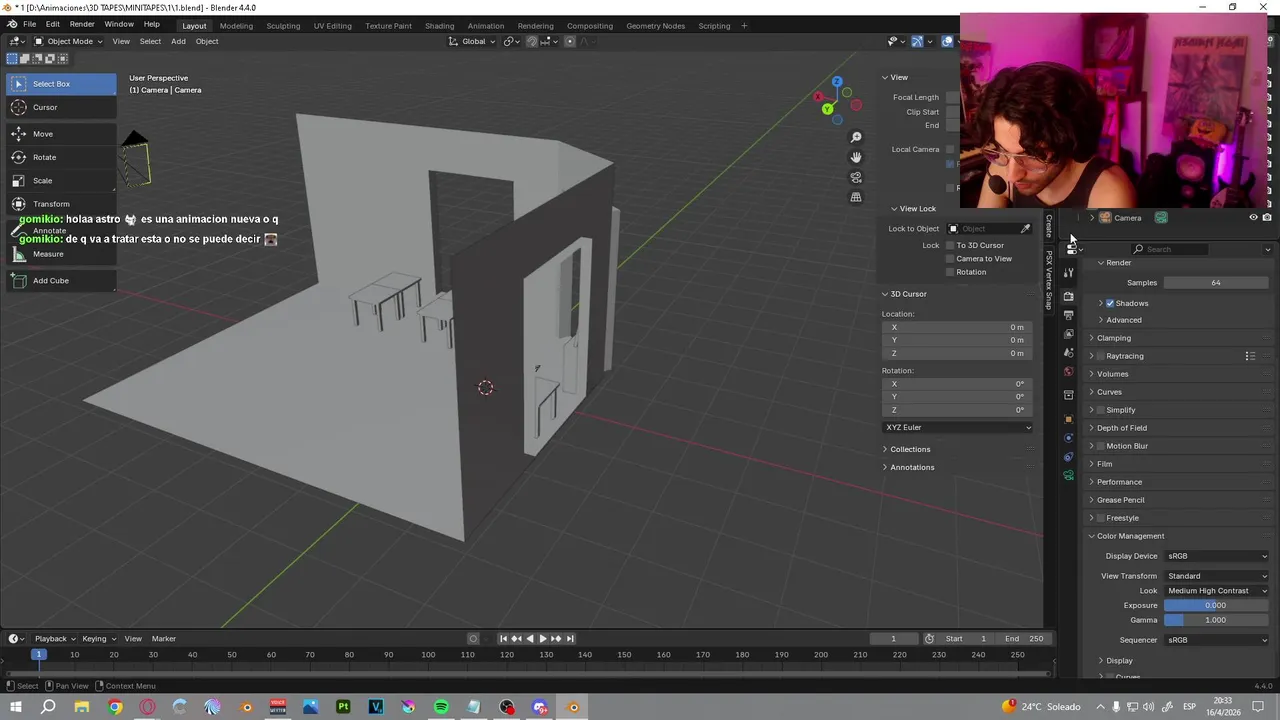Play the animation forward
The height and width of the screenshot is (720, 1280).
pyautogui.click(x=543, y=639)
